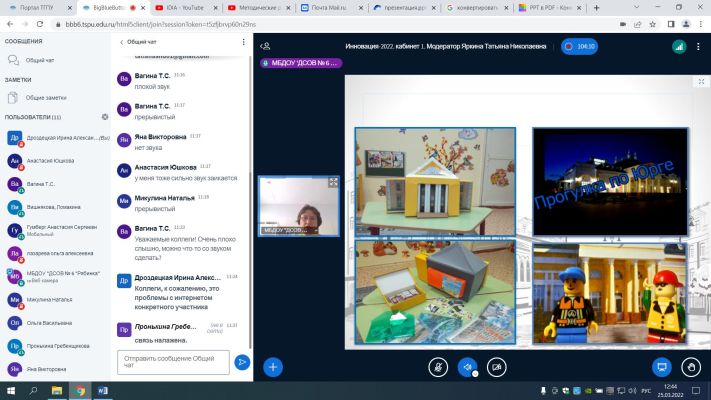Image resolution: width=711 pixels, height=400 pixels.
Task: Open Word from the Windows taskbar
Action: tap(102, 390)
